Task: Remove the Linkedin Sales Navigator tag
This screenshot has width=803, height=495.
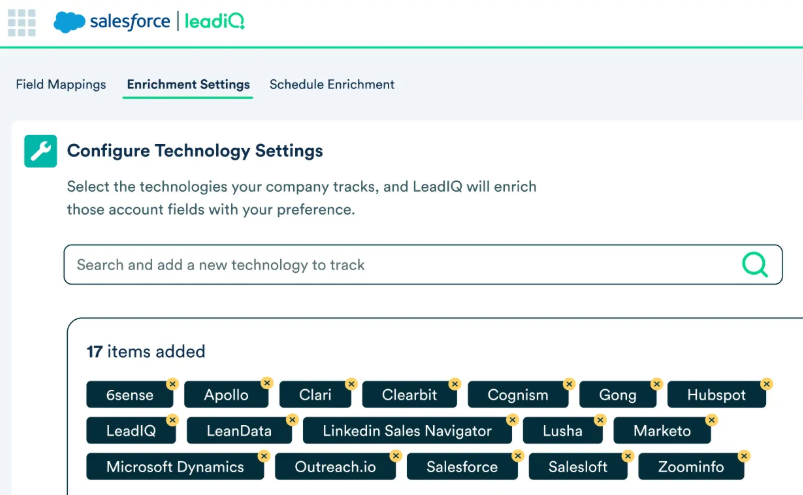Action: point(512,420)
